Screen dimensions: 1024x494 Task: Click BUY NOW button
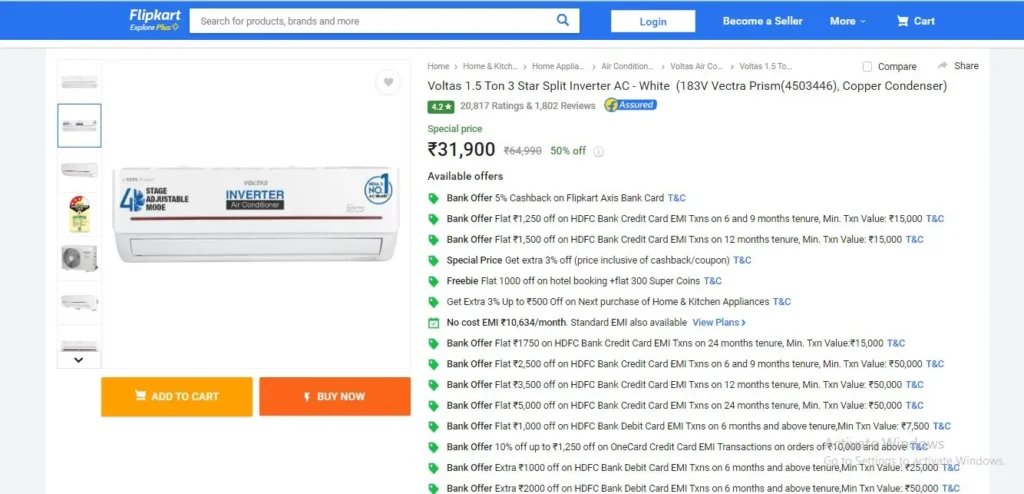click(335, 397)
